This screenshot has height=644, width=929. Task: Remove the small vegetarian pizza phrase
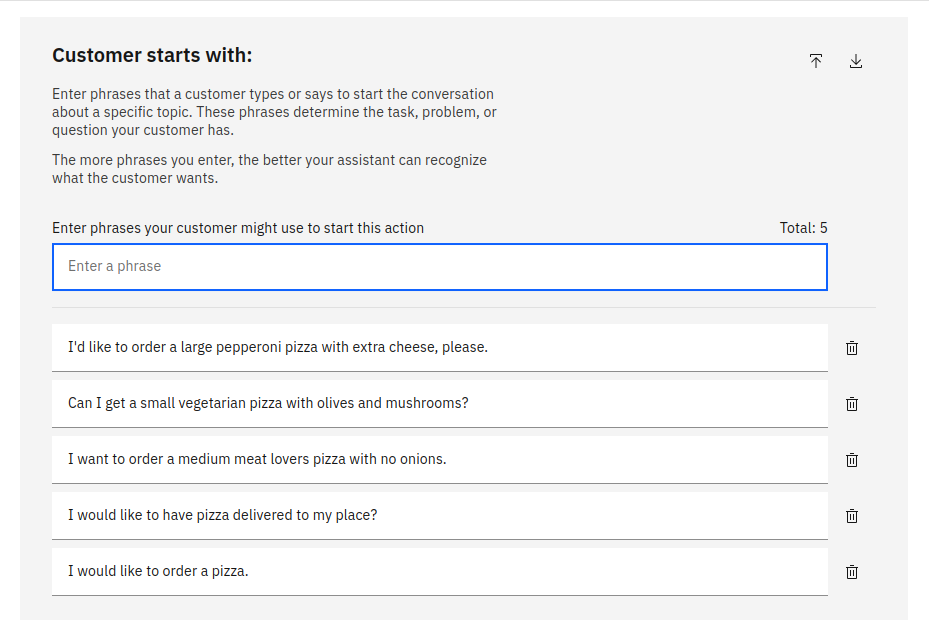click(852, 404)
